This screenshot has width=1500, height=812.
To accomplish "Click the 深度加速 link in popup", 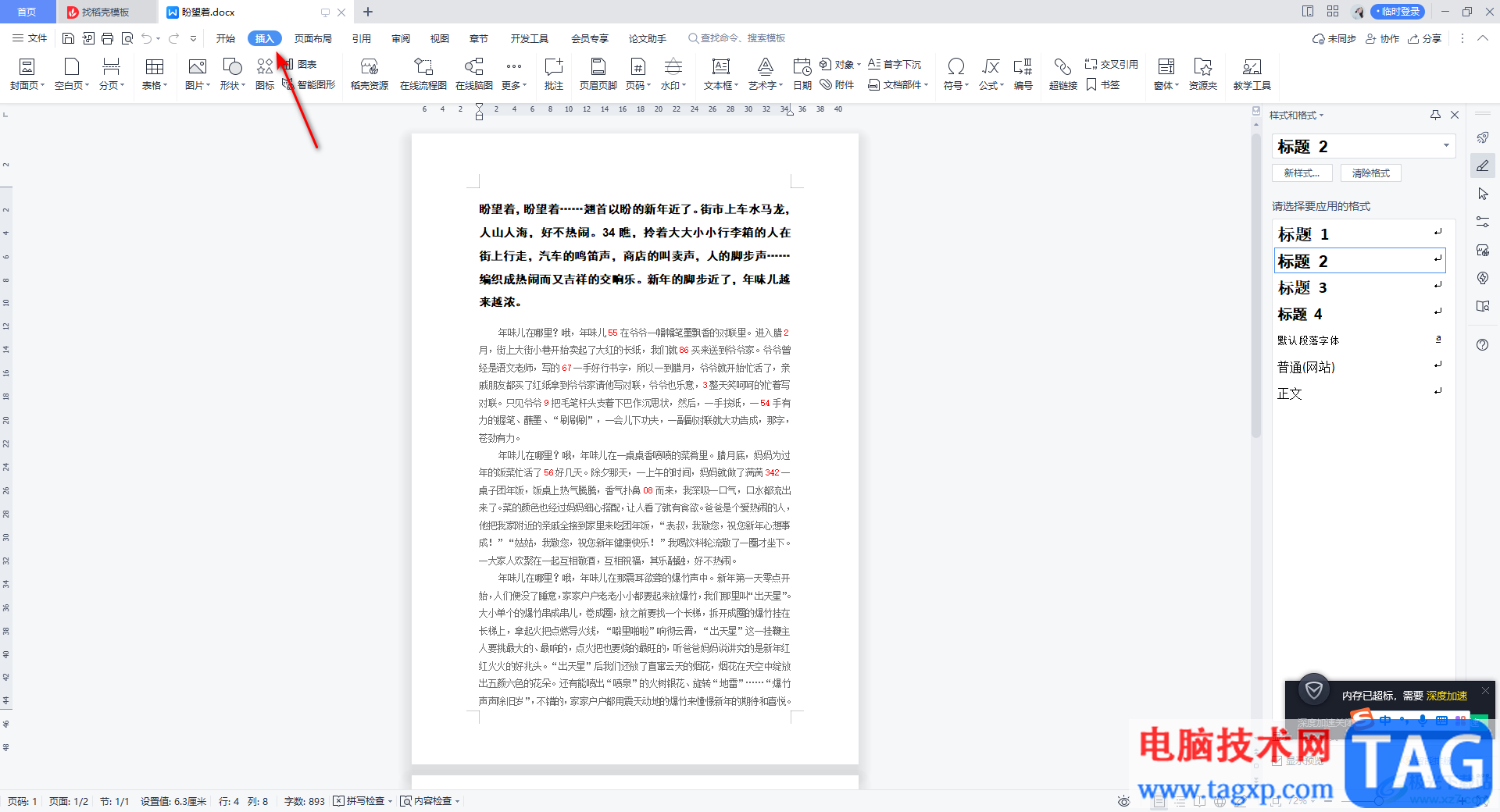I will pos(1447,696).
